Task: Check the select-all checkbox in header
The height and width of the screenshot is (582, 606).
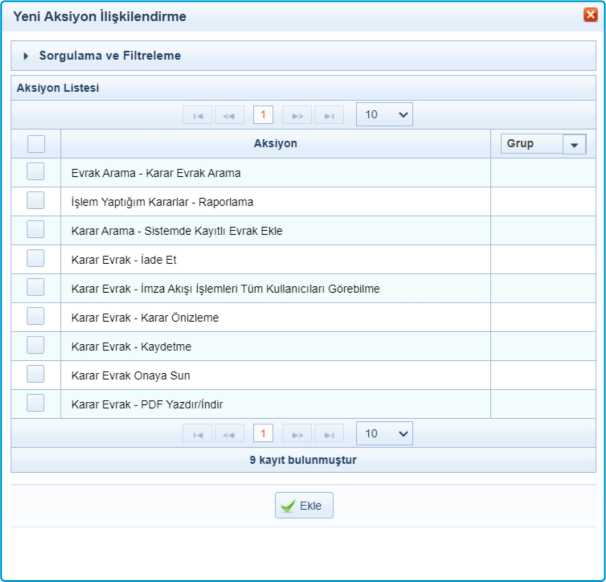Action: click(x=35, y=144)
